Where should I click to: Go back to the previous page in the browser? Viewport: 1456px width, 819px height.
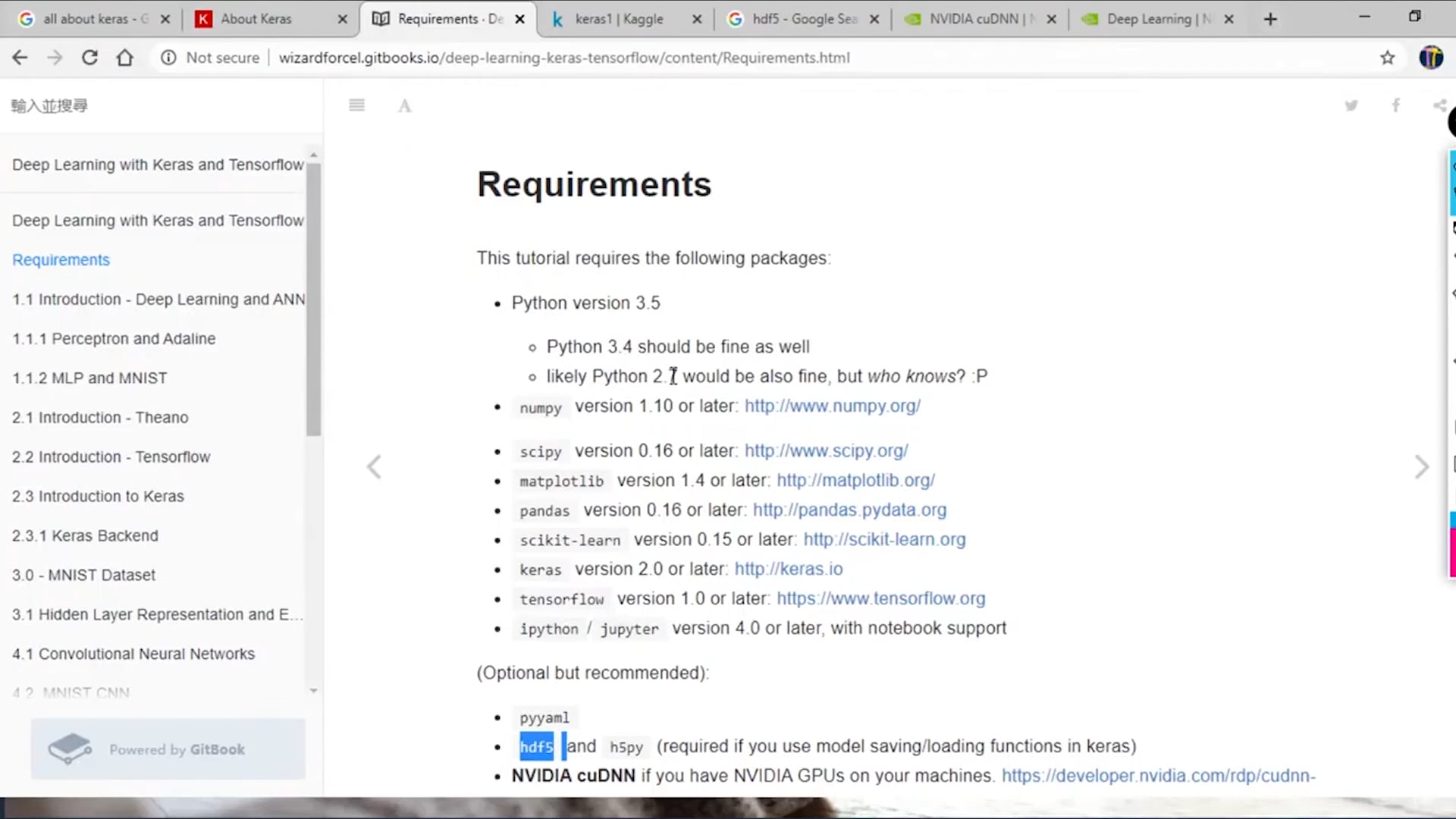pyautogui.click(x=20, y=58)
